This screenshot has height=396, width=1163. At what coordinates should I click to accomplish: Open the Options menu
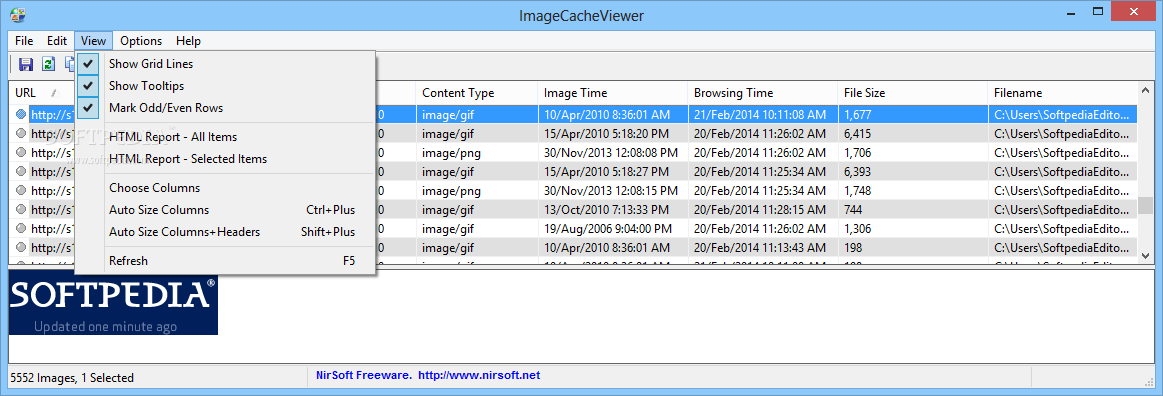click(141, 41)
